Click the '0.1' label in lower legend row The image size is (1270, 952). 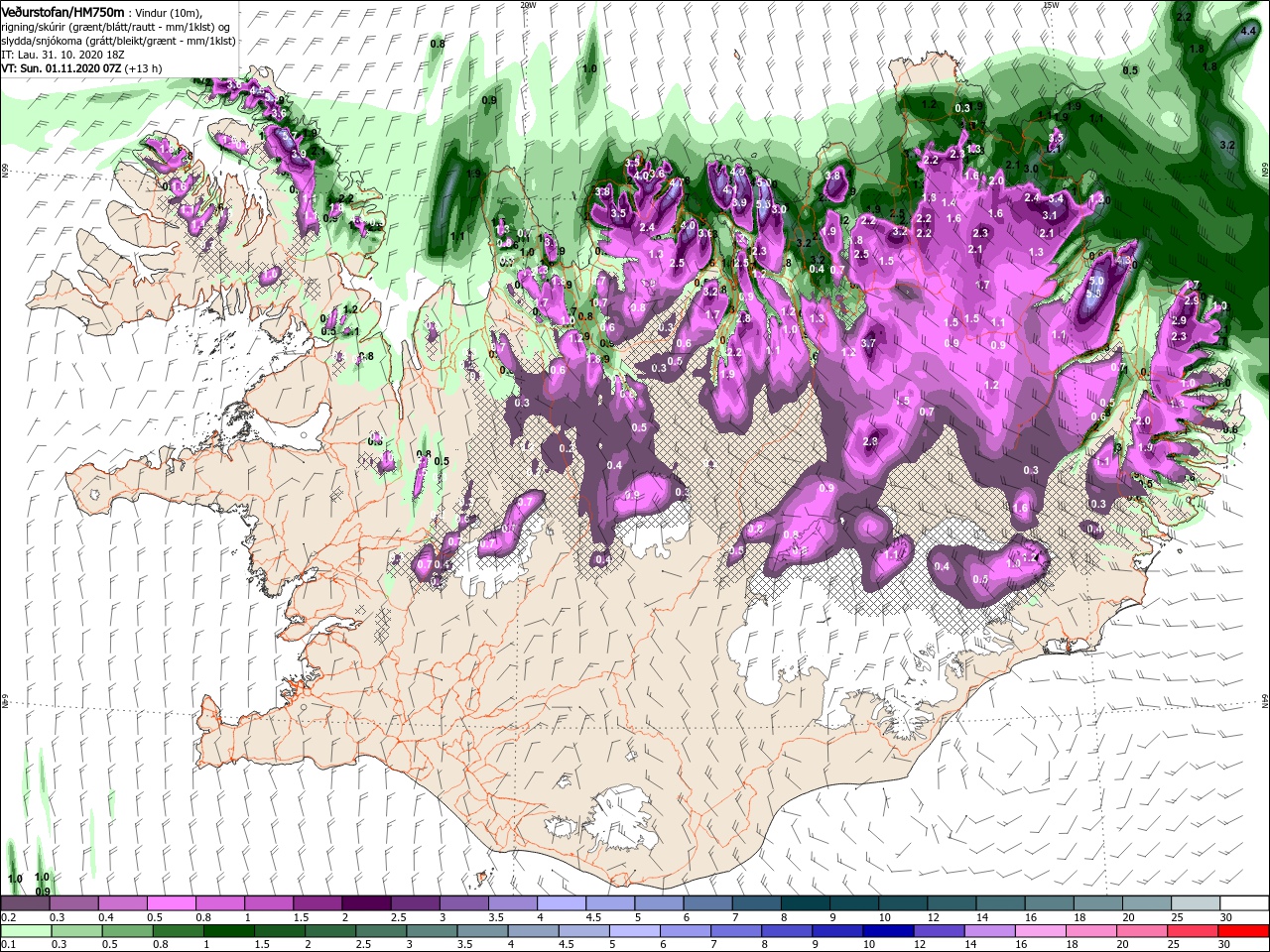8,945
